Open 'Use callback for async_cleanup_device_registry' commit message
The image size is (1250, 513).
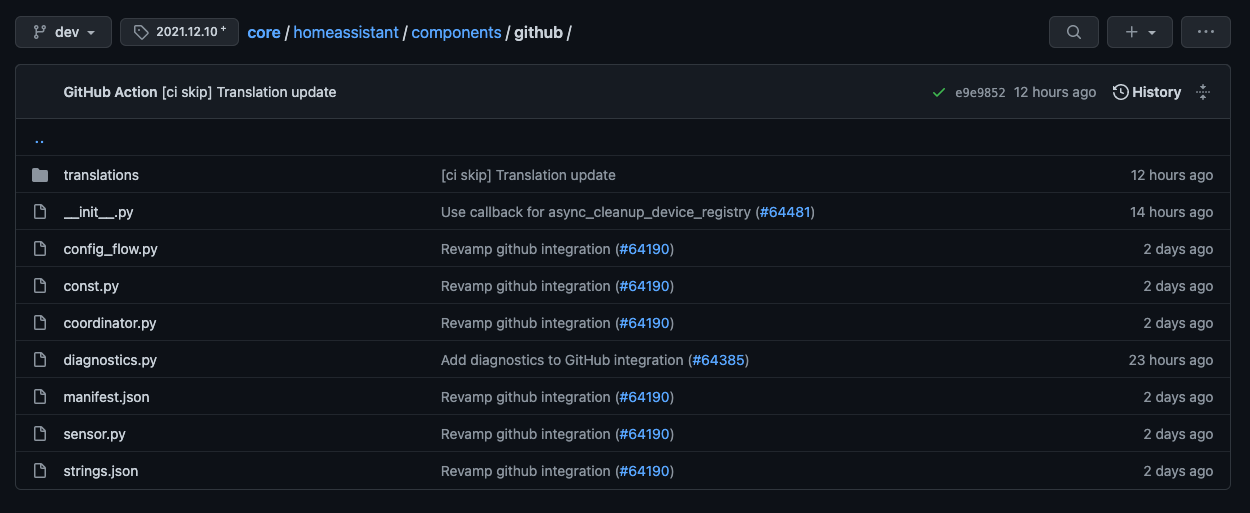[596, 212]
